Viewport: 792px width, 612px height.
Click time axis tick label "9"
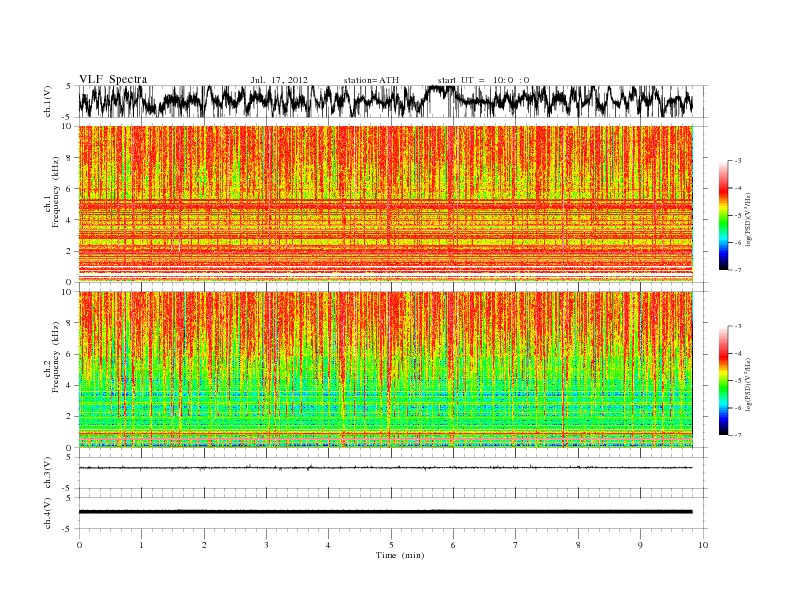[640, 545]
